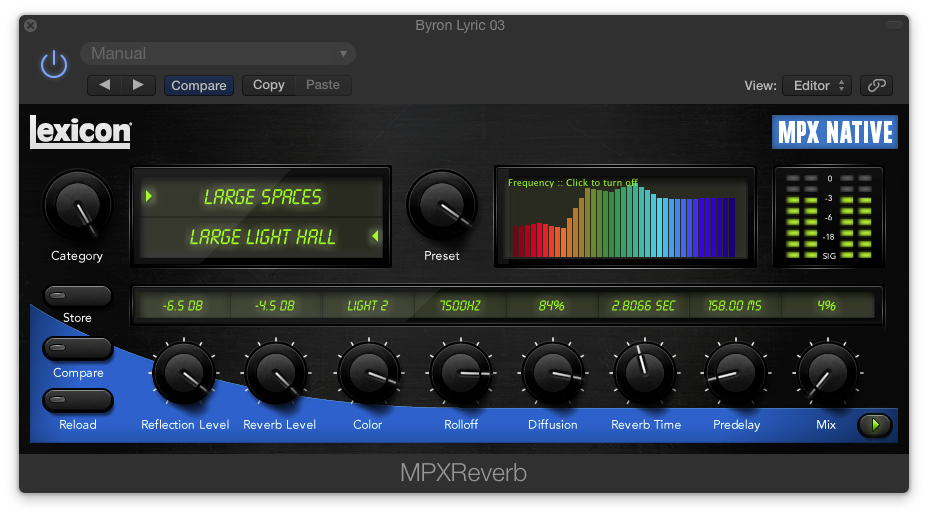Click the Color knob
Viewport: 928px width, 516px height.
(x=369, y=373)
